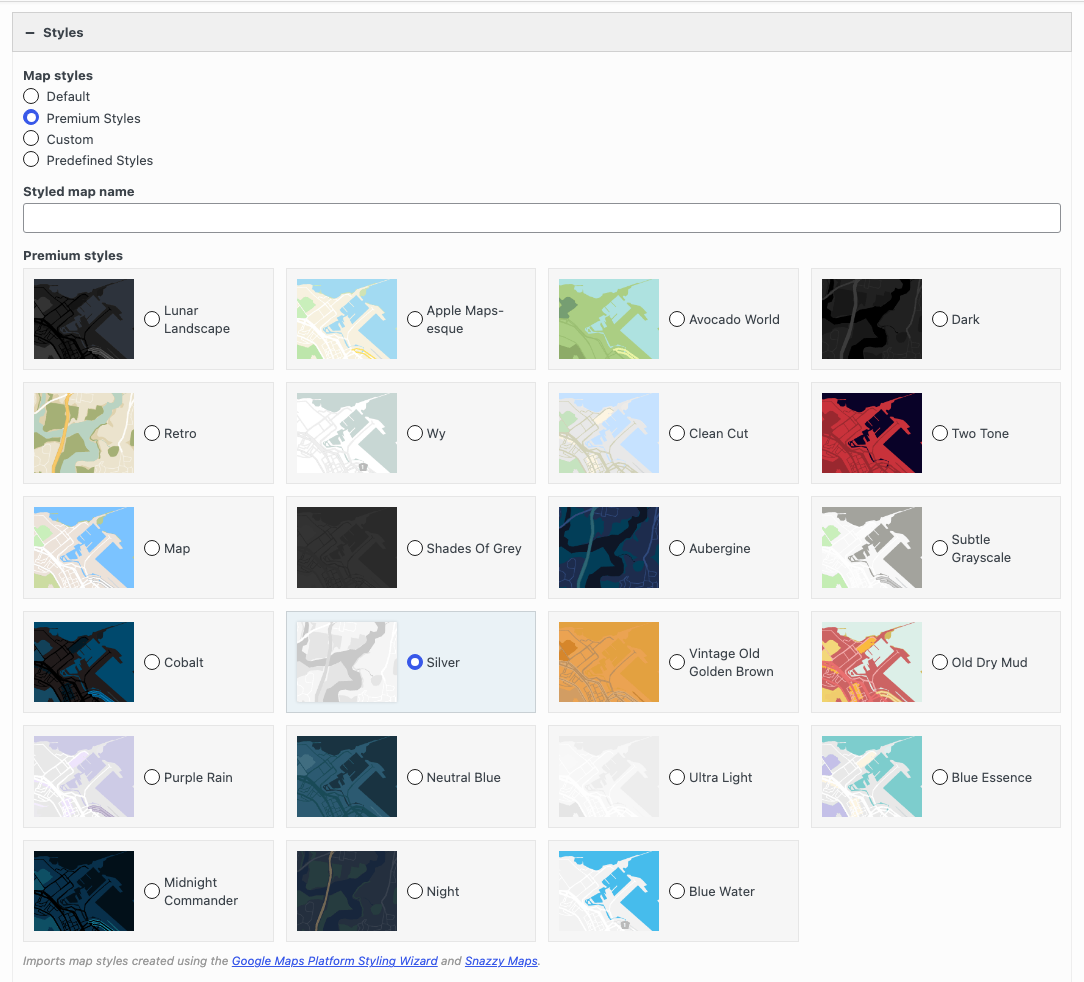Choose the Predefined Styles radio option

(x=31, y=160)
